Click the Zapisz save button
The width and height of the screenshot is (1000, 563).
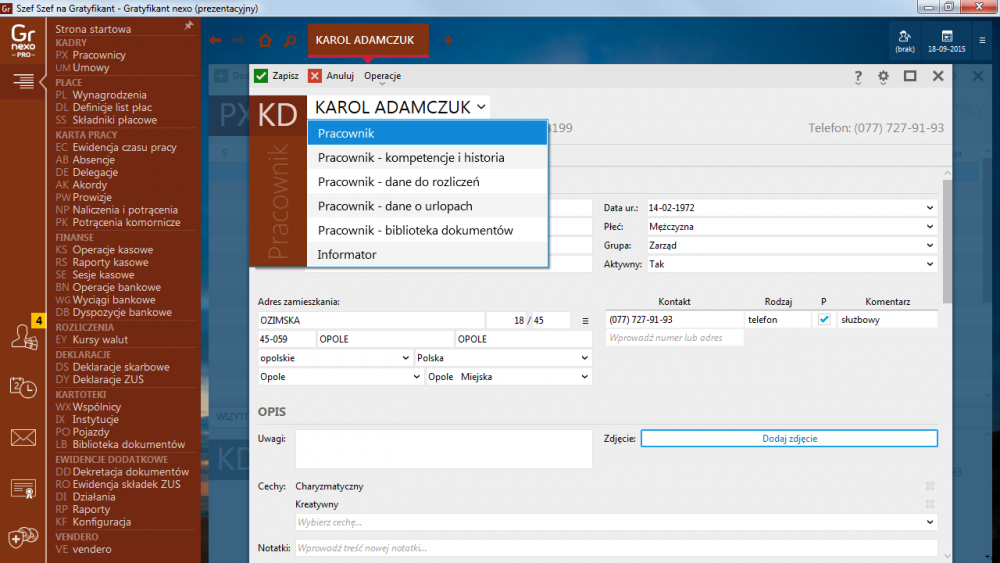click(276, 76)
